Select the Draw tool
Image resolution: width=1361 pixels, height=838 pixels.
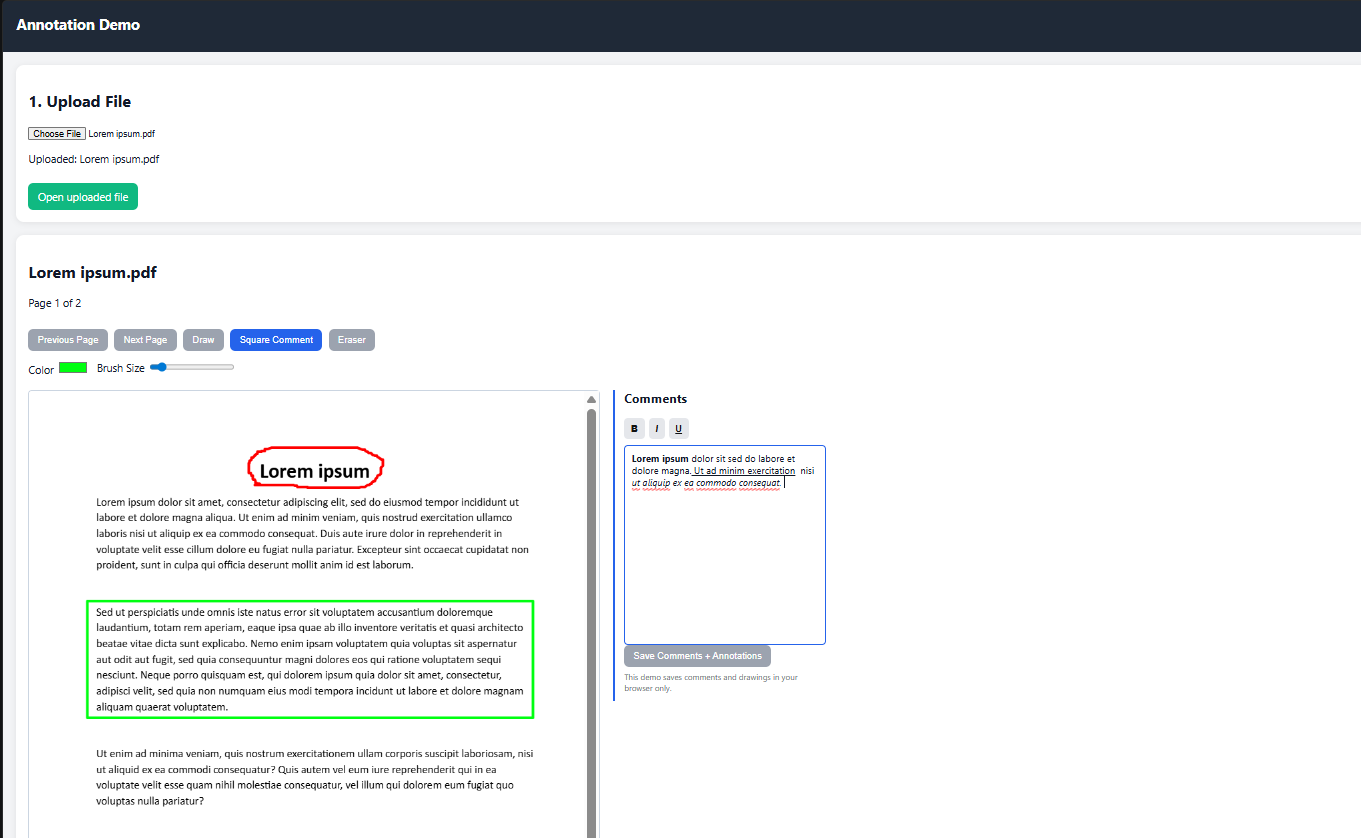coord(203,340)
